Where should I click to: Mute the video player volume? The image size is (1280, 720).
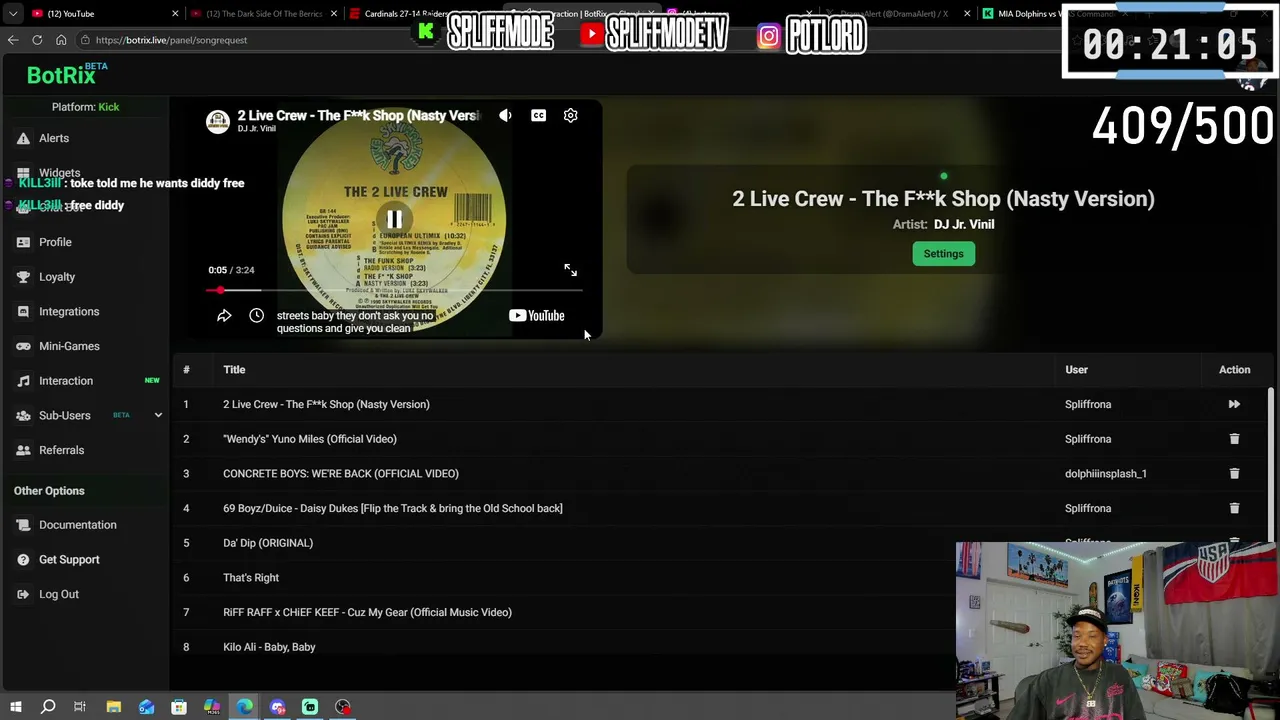point(505,116)
